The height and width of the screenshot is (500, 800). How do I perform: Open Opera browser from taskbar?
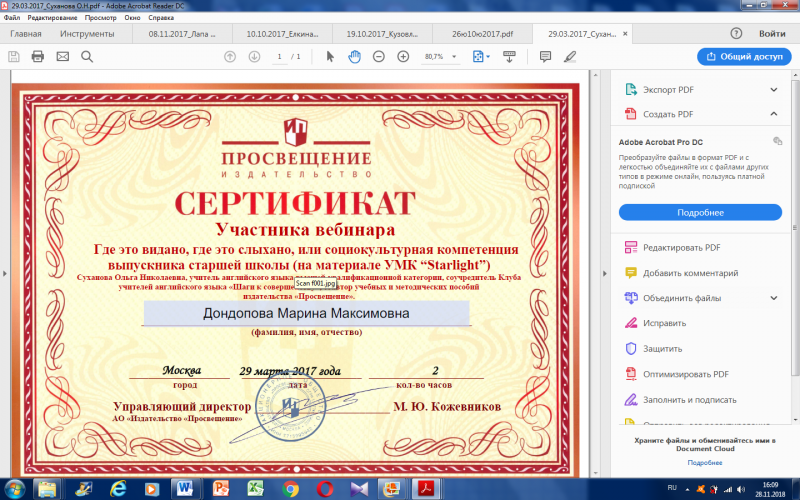324,489
